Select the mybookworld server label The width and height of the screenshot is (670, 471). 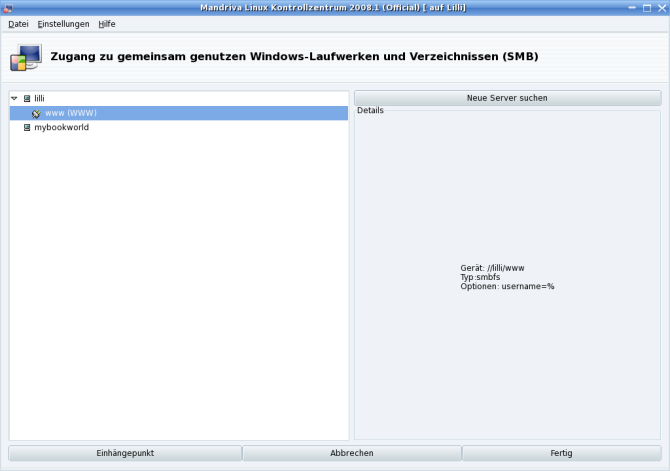(61, 127)
